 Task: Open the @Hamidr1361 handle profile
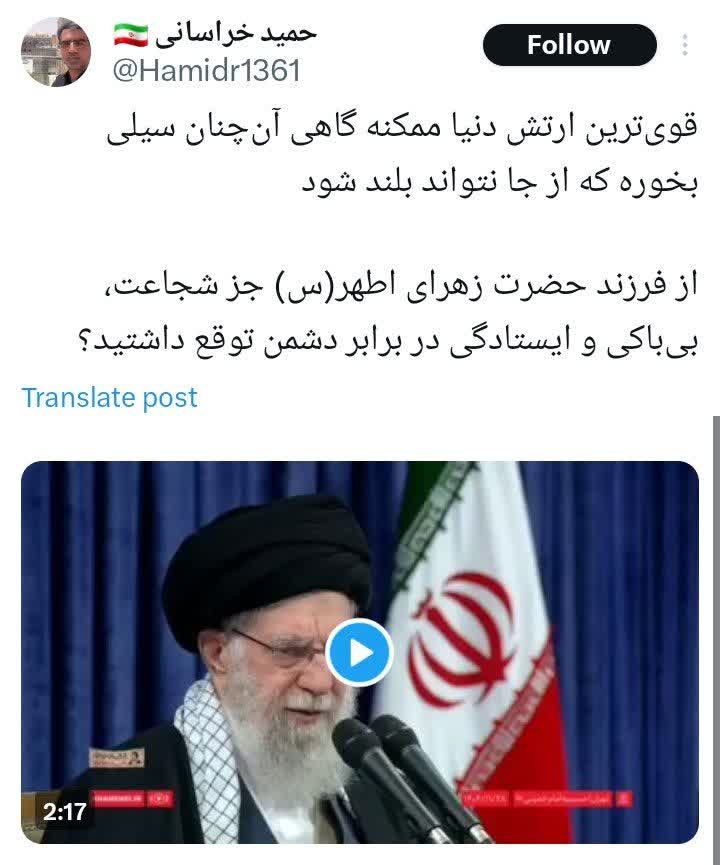(207, 71)
